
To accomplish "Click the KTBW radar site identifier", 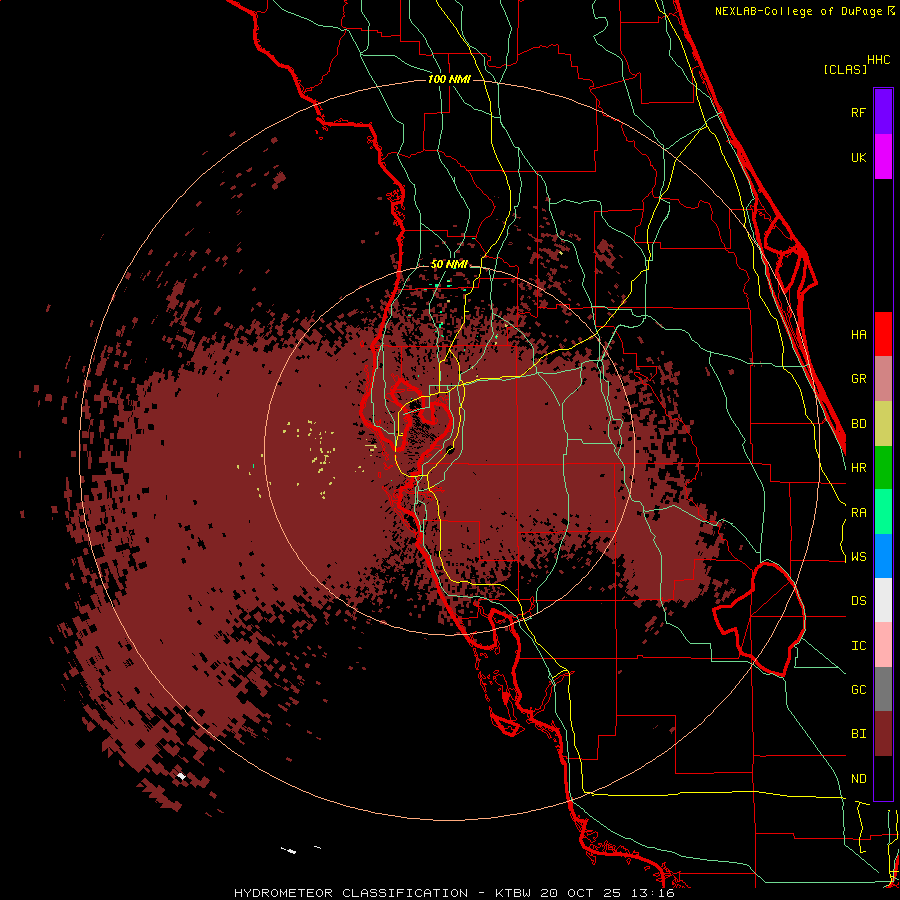I will 512,893.
